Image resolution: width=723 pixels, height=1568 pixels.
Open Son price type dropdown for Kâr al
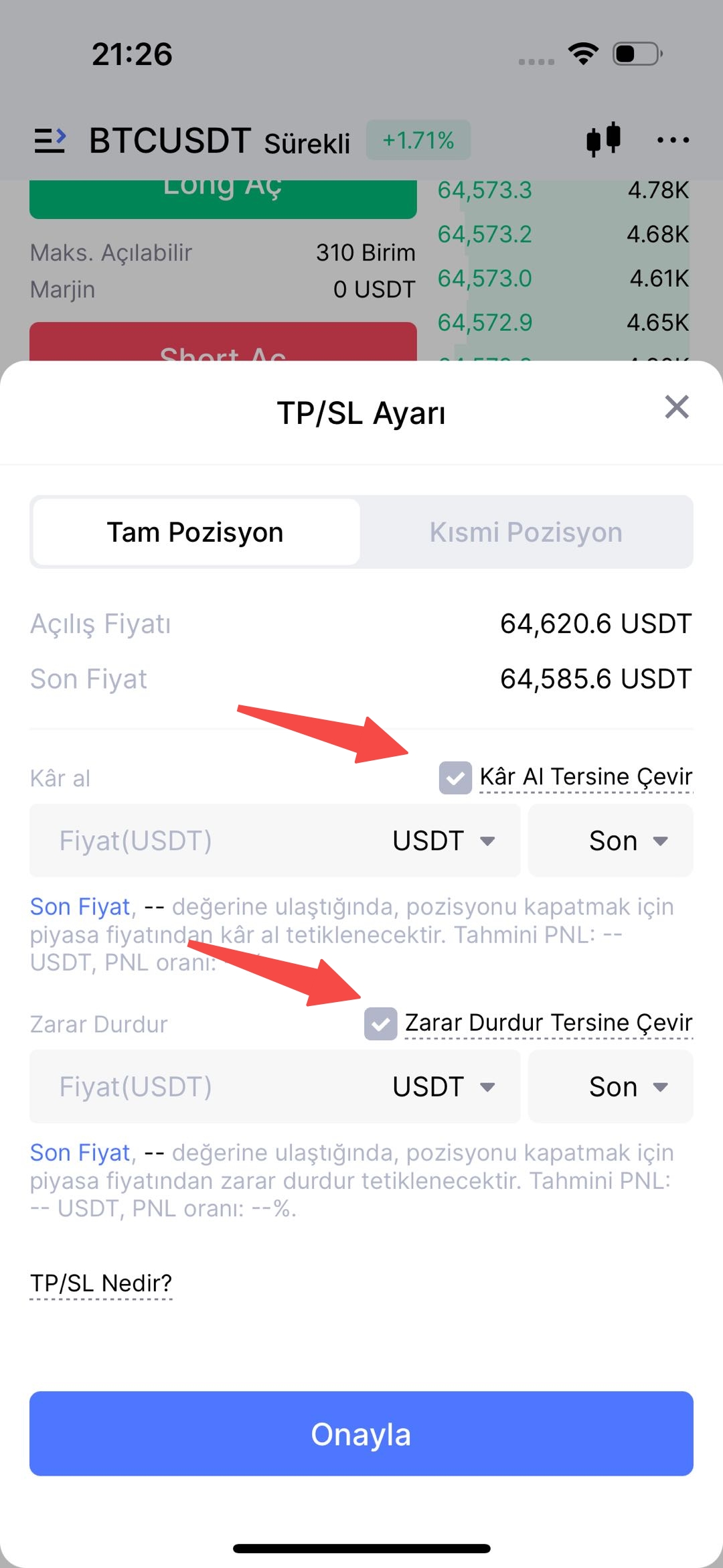click(x=627, y=841)
